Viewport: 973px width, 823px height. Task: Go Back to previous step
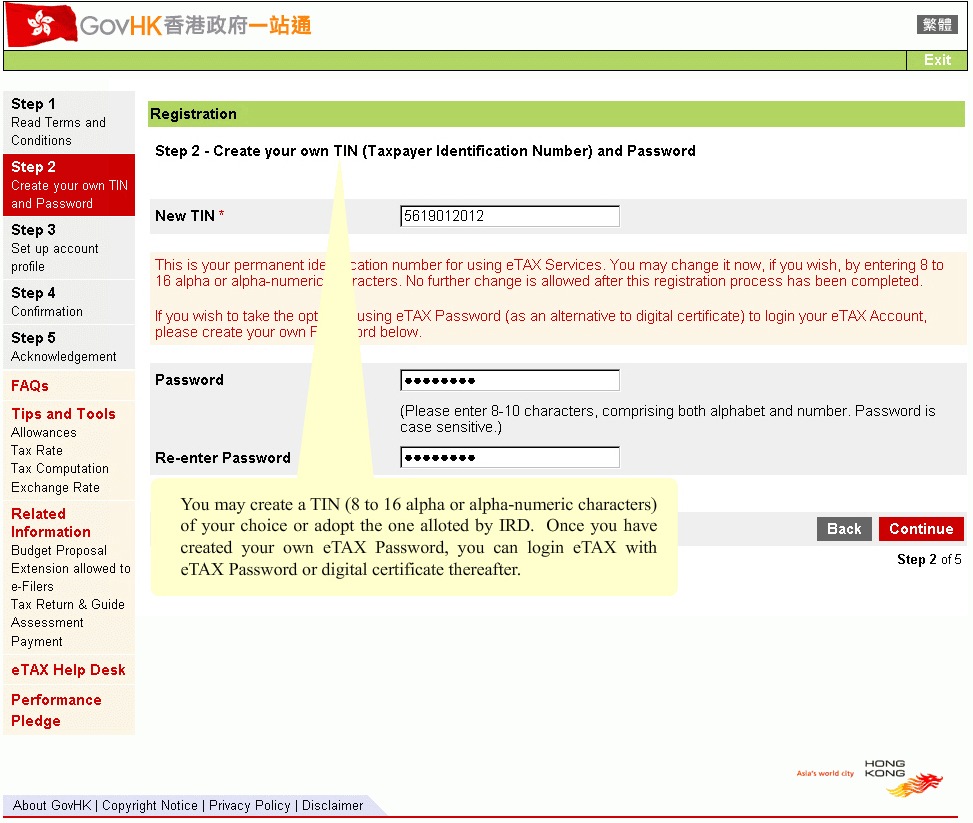coord(844,529)
